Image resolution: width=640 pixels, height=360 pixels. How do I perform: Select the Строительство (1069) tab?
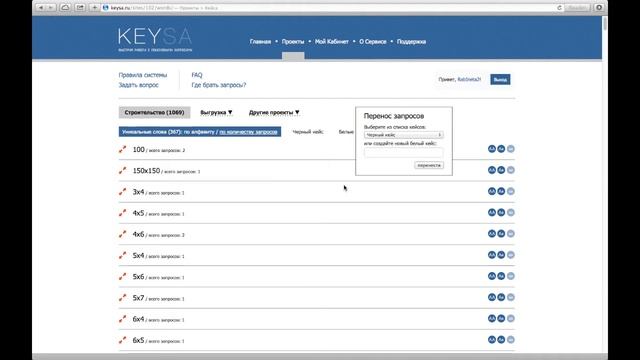click(x=154, y=112)
